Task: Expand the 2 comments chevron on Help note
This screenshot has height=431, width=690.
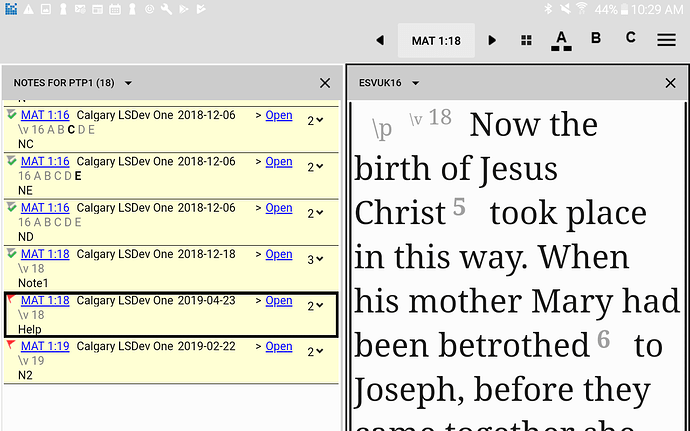Action: click(315, 306)
